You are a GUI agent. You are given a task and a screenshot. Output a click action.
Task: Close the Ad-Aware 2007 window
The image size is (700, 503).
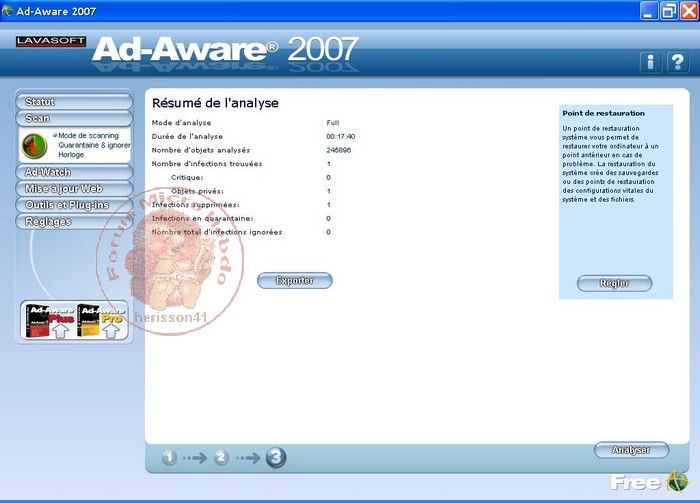point(689,11)
